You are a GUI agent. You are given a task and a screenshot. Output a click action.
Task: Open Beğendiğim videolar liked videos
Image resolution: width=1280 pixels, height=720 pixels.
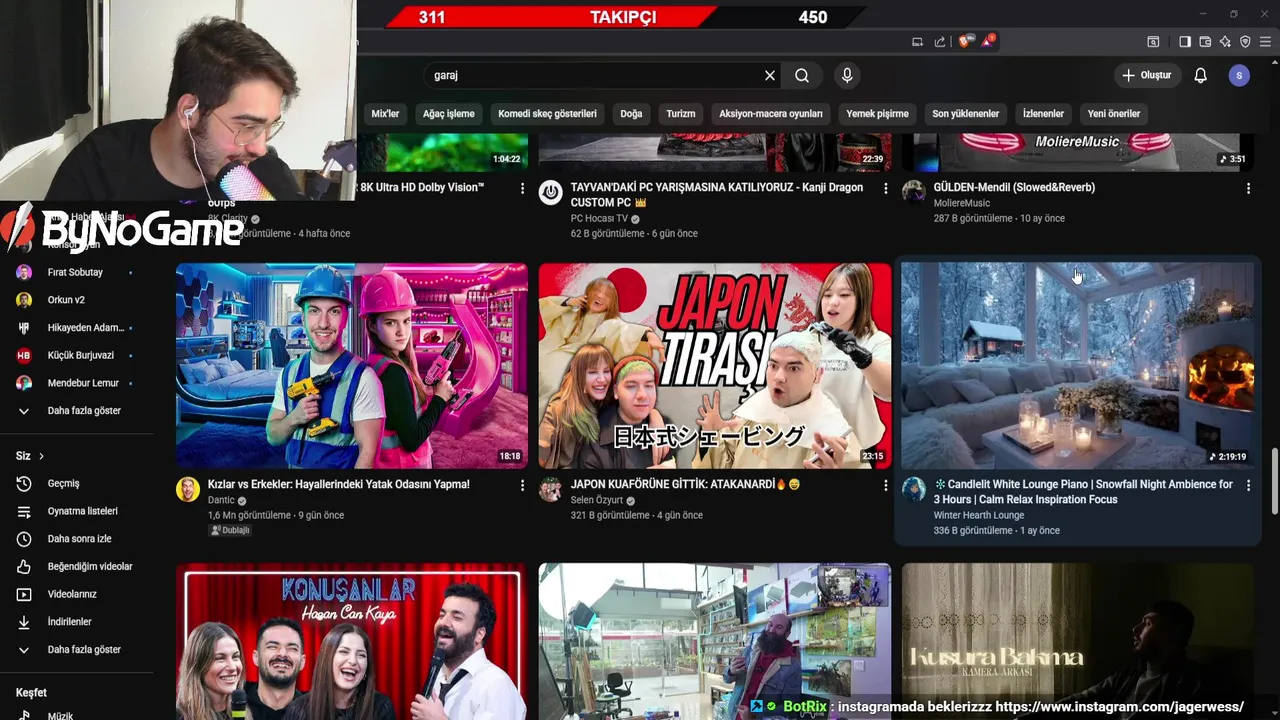pyautogui.click(x=88, y=566)
